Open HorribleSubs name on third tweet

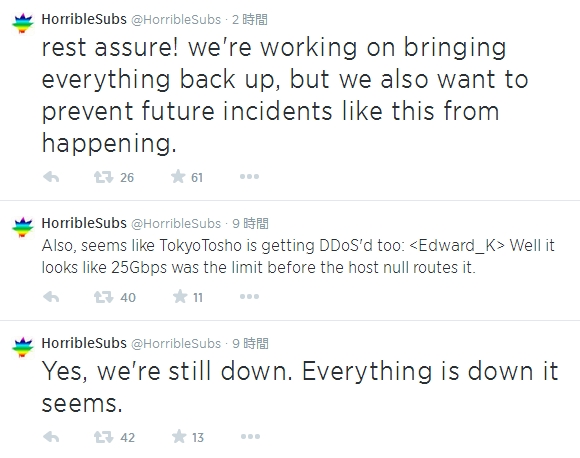click(84, 343)
